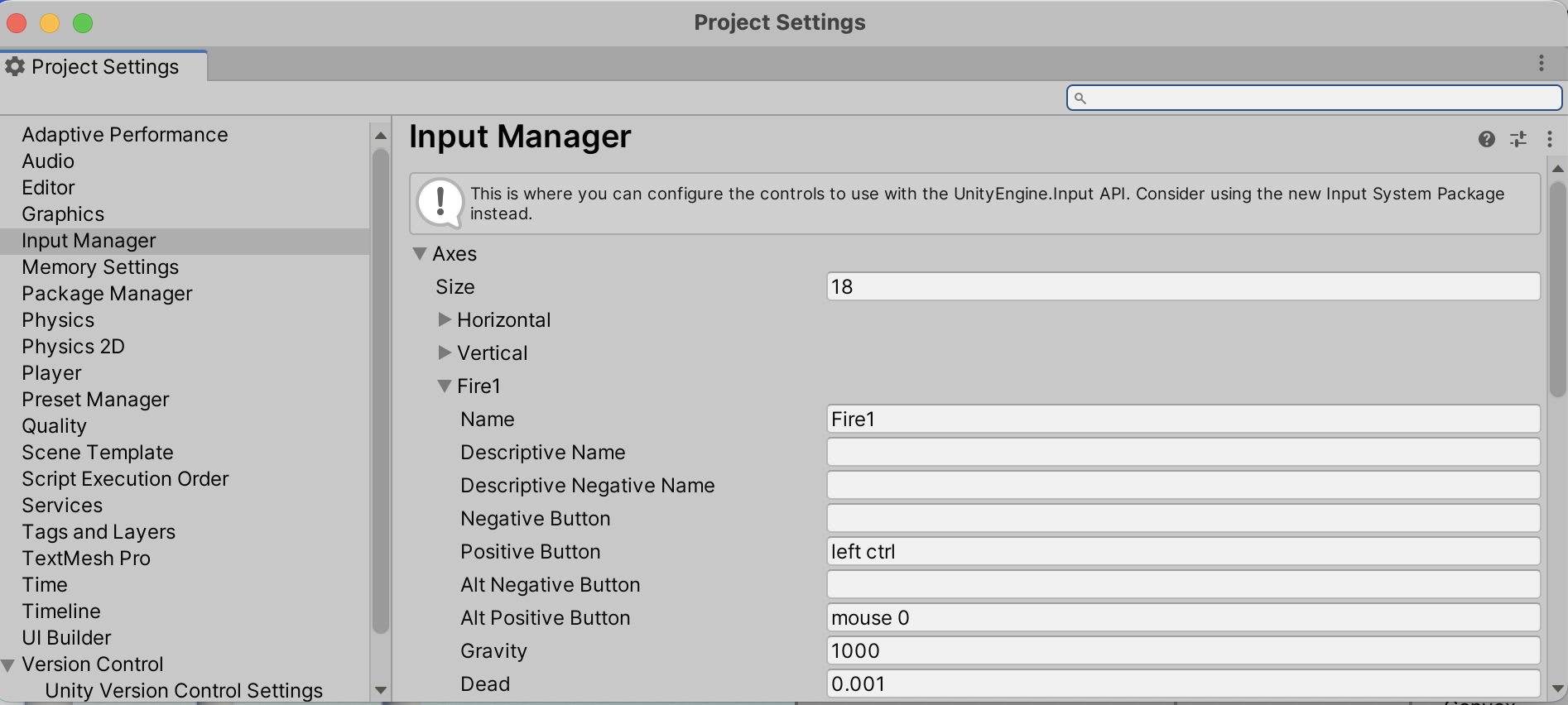Select Physics 2D in the settings list
The image size is (1568, 705).
[73, 347]
